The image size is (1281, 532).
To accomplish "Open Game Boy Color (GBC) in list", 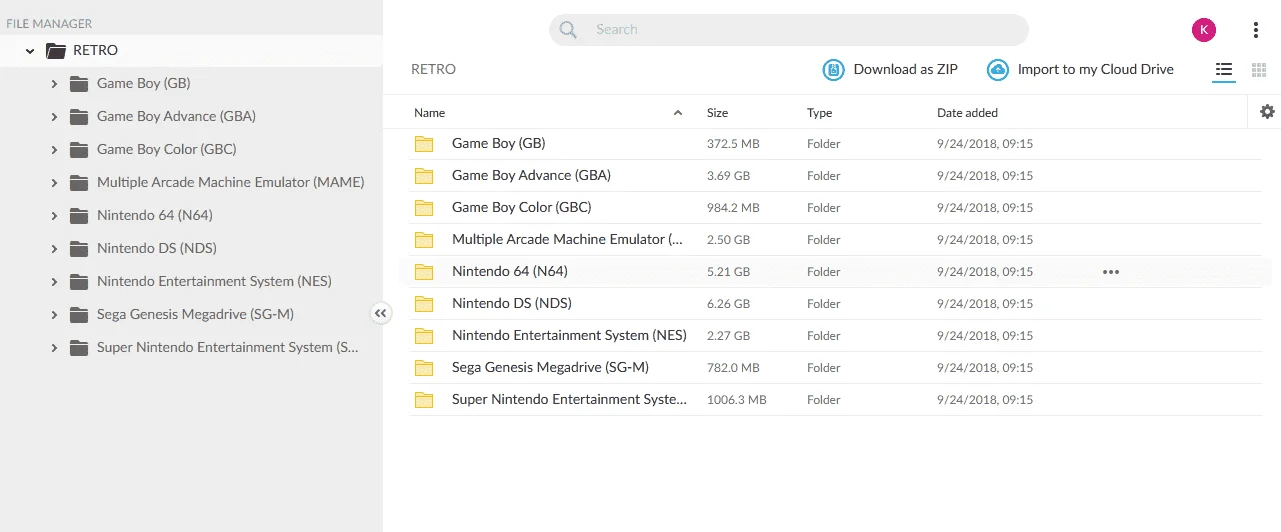I will 521,207.
